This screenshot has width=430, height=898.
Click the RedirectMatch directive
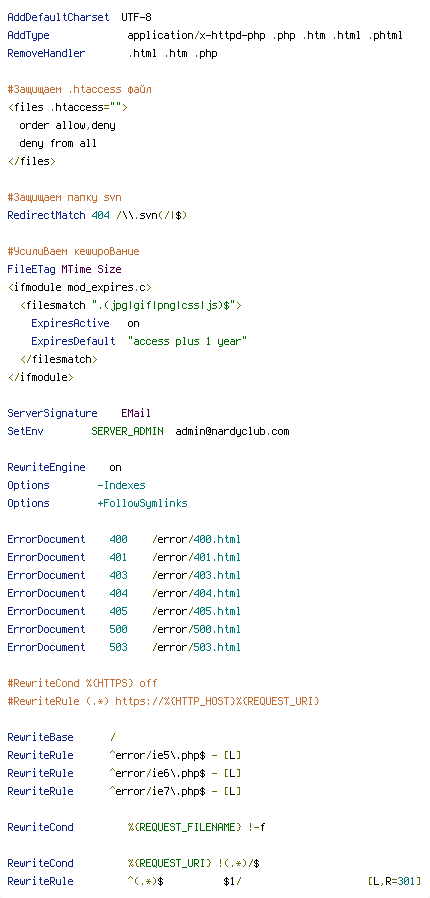pos(46,215)
